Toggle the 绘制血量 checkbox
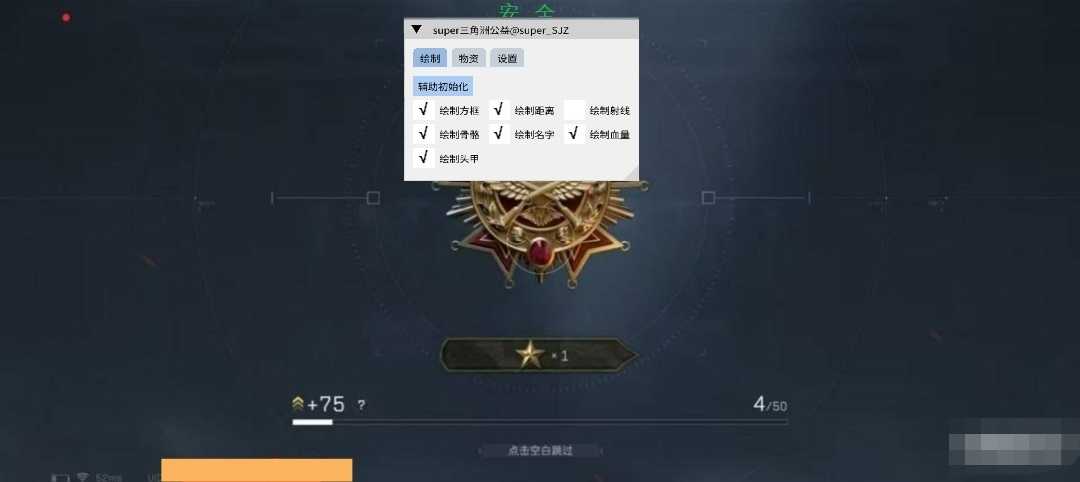The height and width of the screenshot is (482, 1080). (574, 134)
